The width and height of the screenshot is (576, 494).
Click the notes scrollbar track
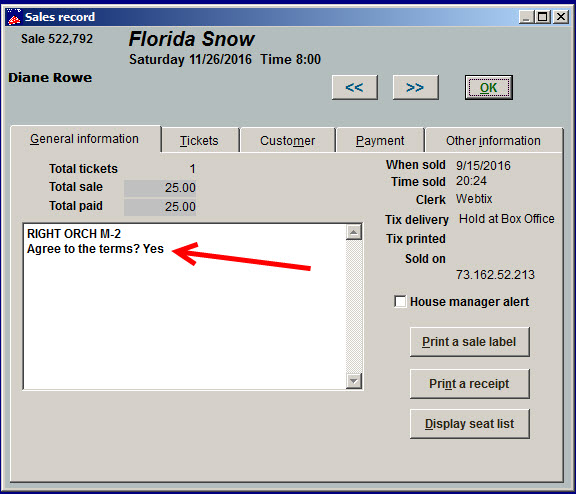coord(354,306)
